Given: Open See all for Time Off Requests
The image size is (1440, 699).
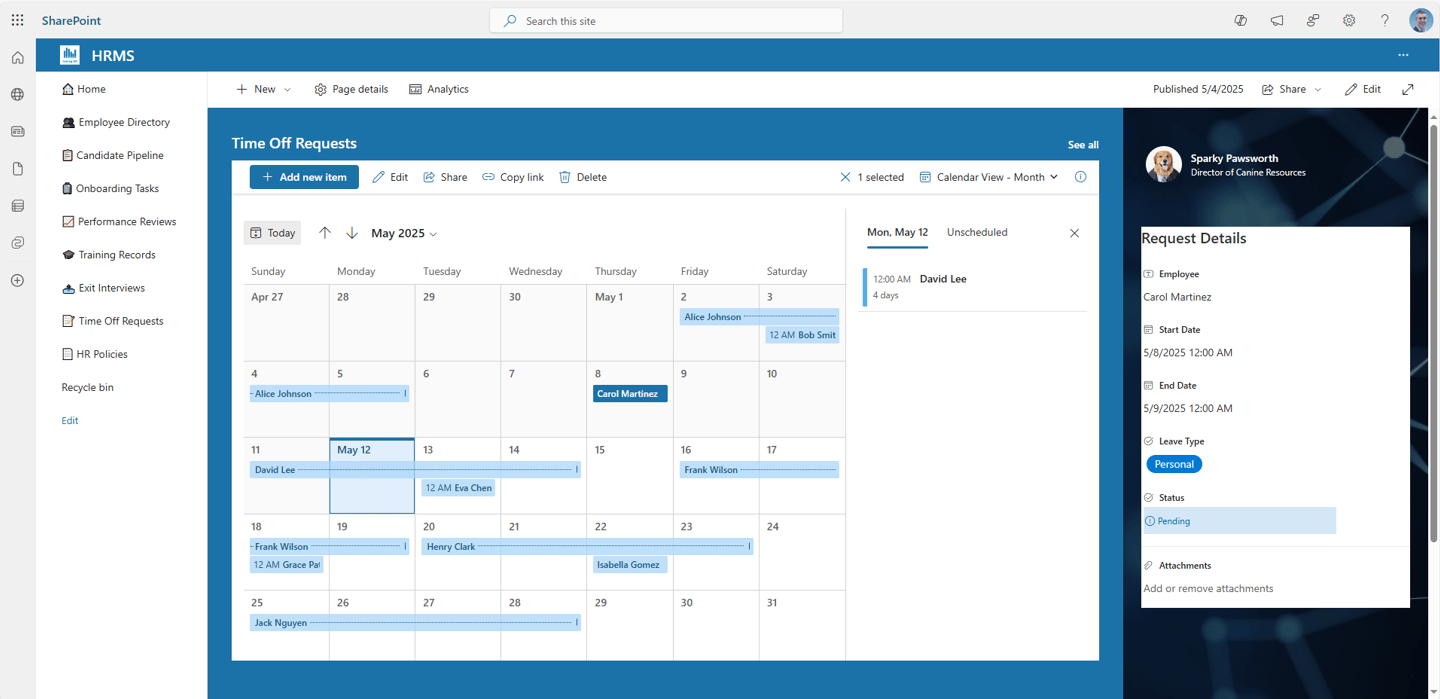Looking at the screenshot, I should click(1083, 144).
